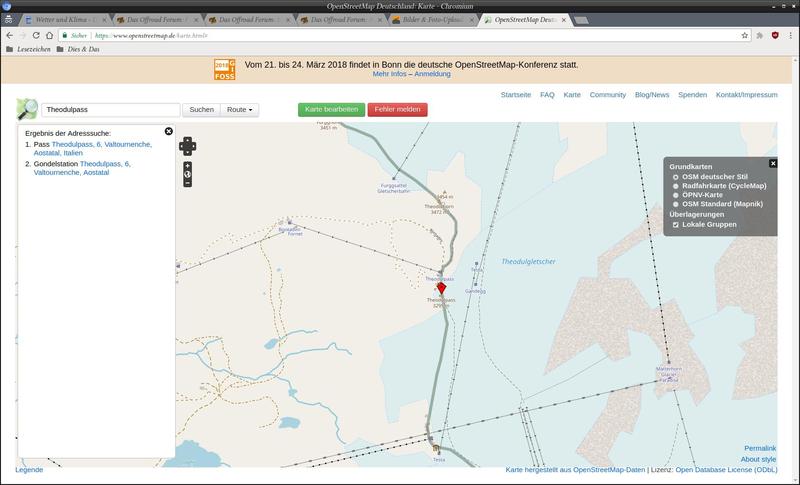The width and height of the screenshot is (800, 485).
Task: Click the Theodulgletscher label on map
Action: tap(528, 262)
